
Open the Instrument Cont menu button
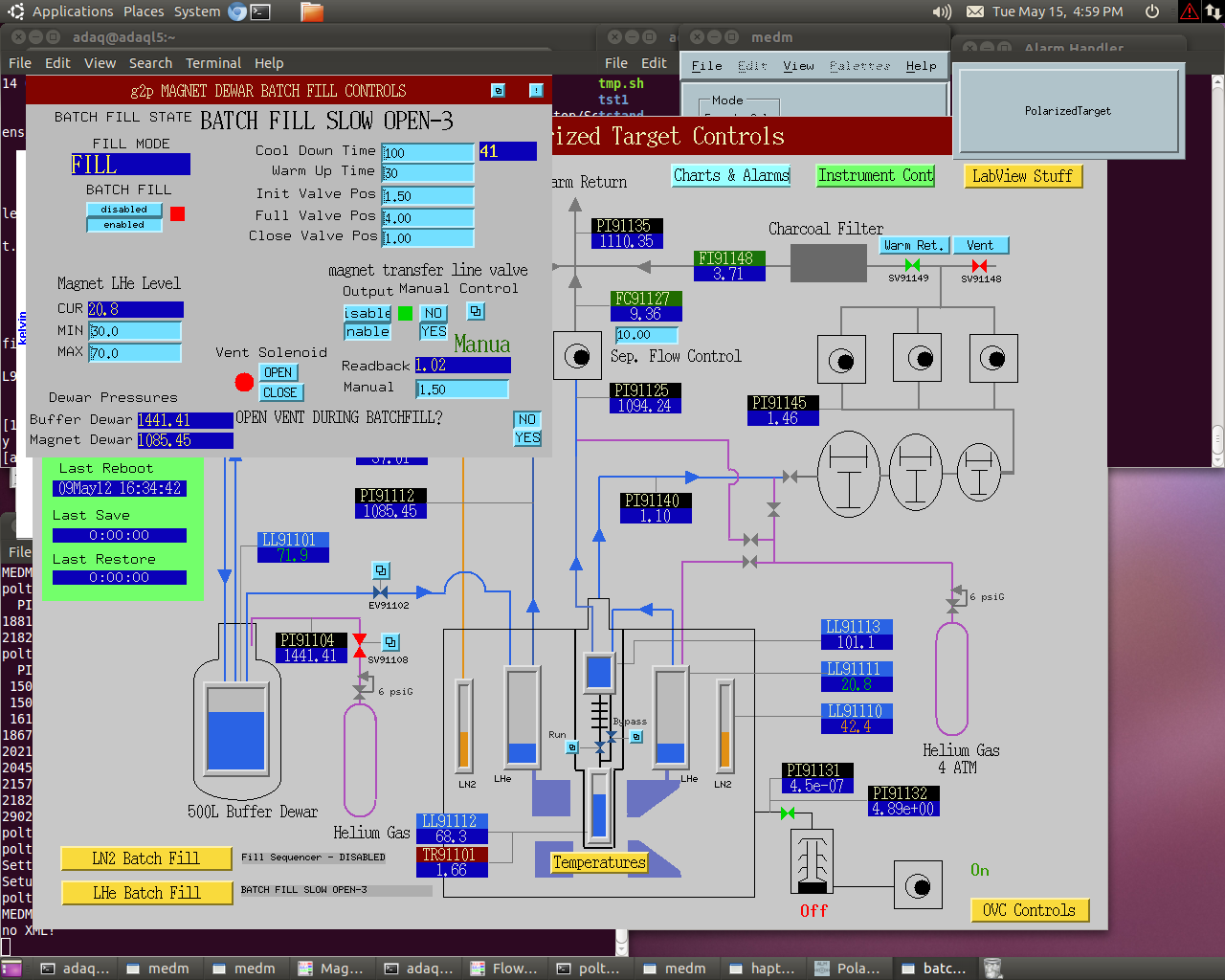[x=875, y=175]
